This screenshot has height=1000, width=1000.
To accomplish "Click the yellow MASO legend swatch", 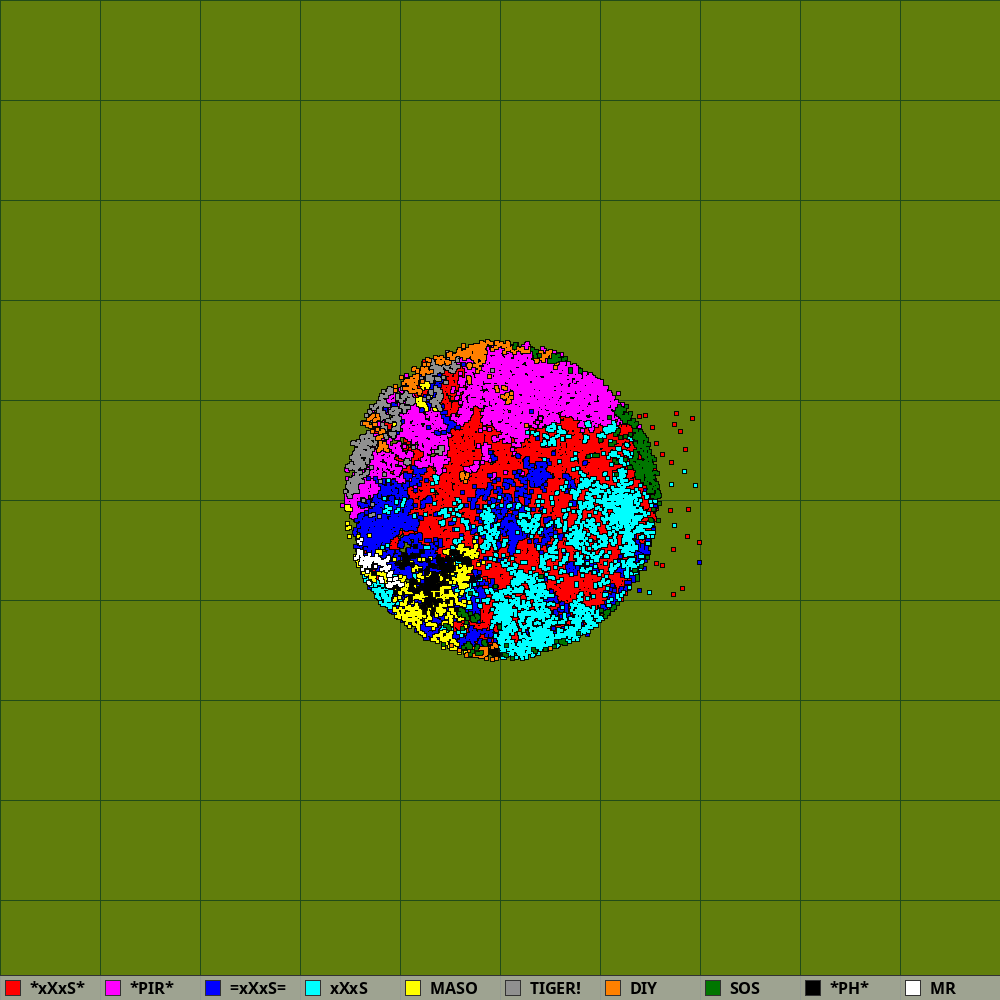I will [x=413, y=988].
